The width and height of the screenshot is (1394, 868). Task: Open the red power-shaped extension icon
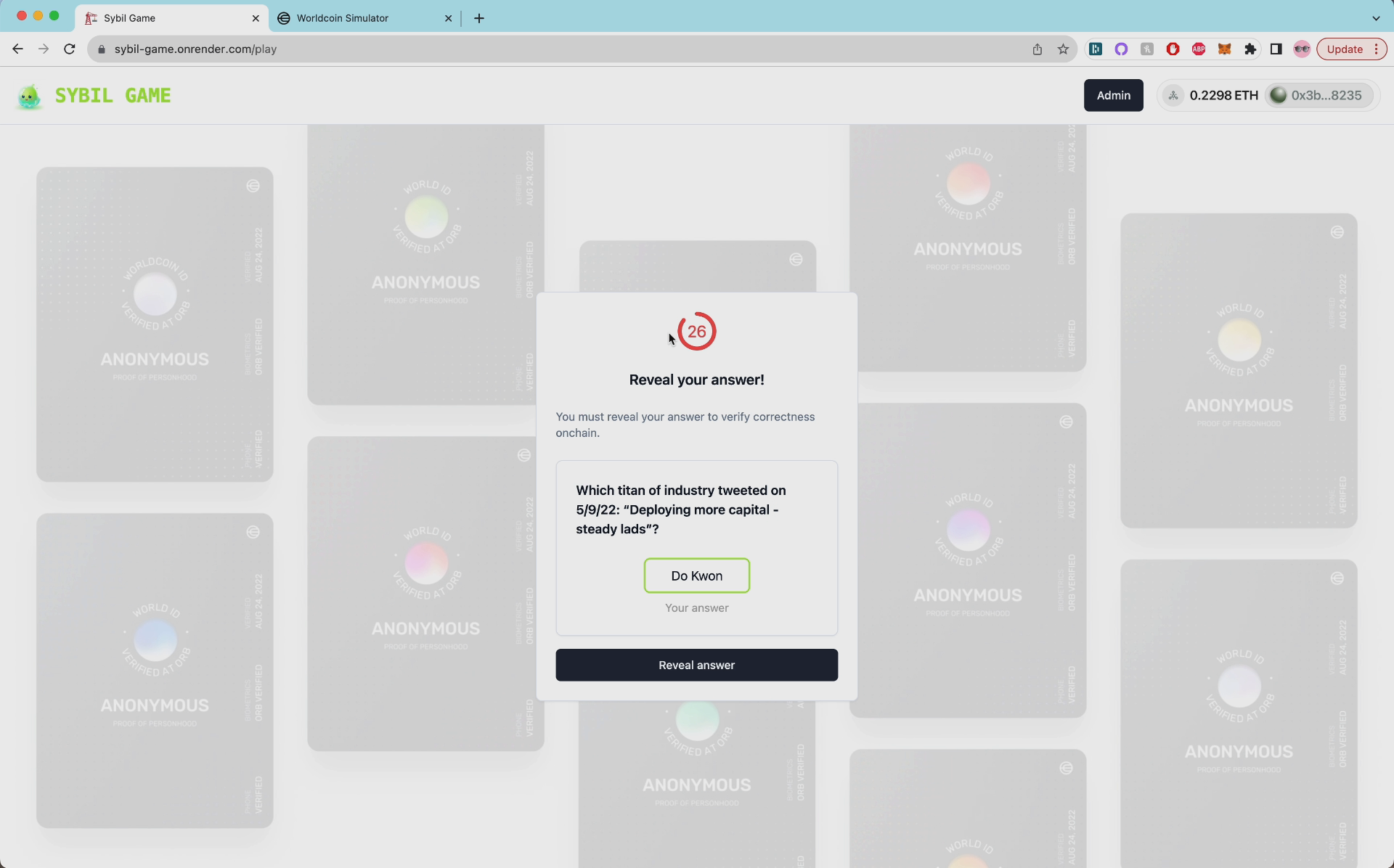(x=1173, y=49)
